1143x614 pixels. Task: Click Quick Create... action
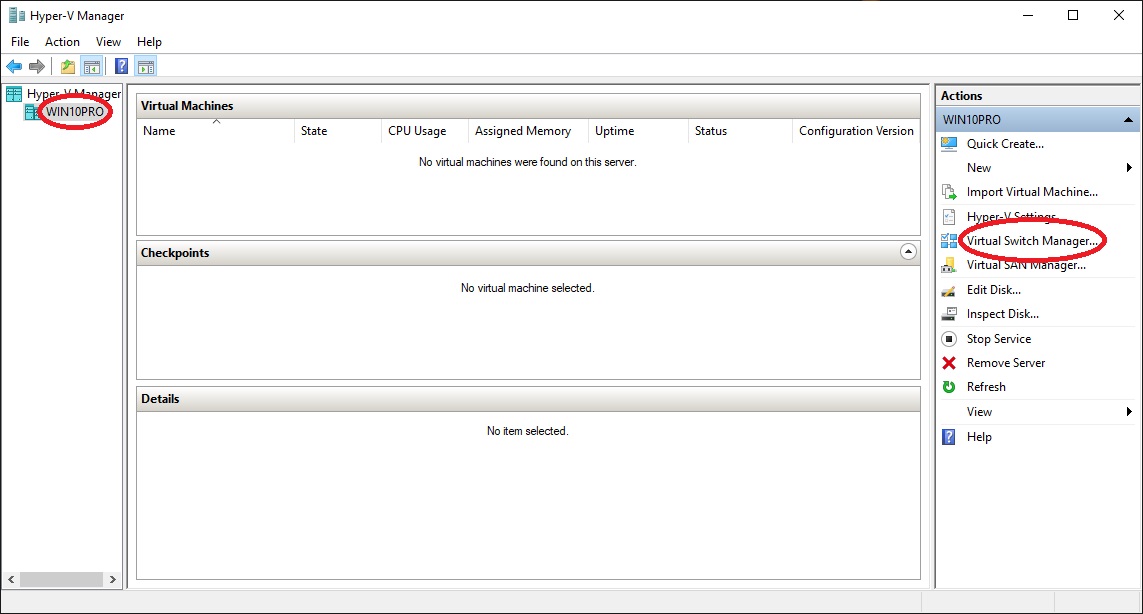(1005, 144)
